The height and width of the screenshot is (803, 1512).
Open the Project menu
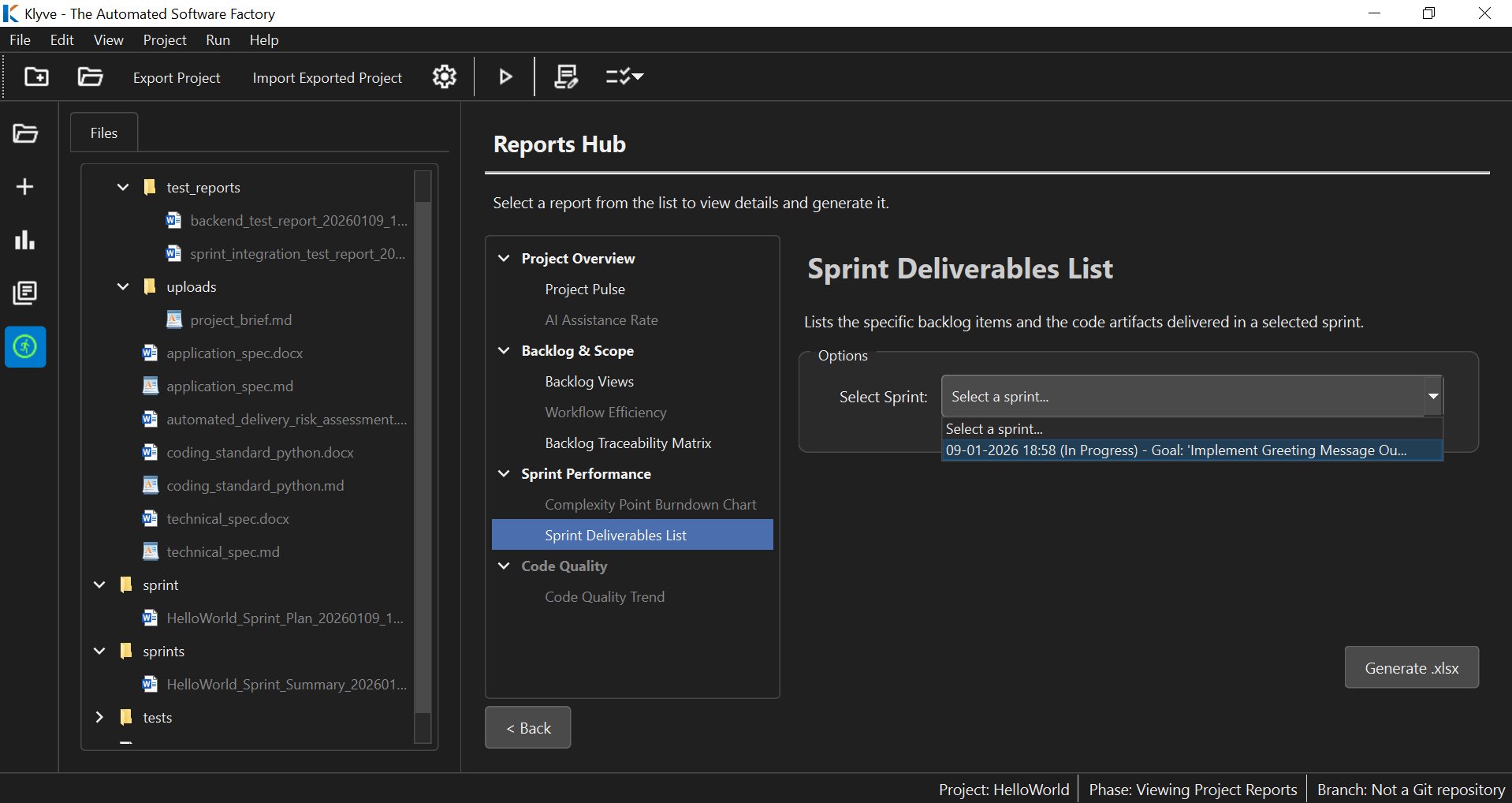164,40
